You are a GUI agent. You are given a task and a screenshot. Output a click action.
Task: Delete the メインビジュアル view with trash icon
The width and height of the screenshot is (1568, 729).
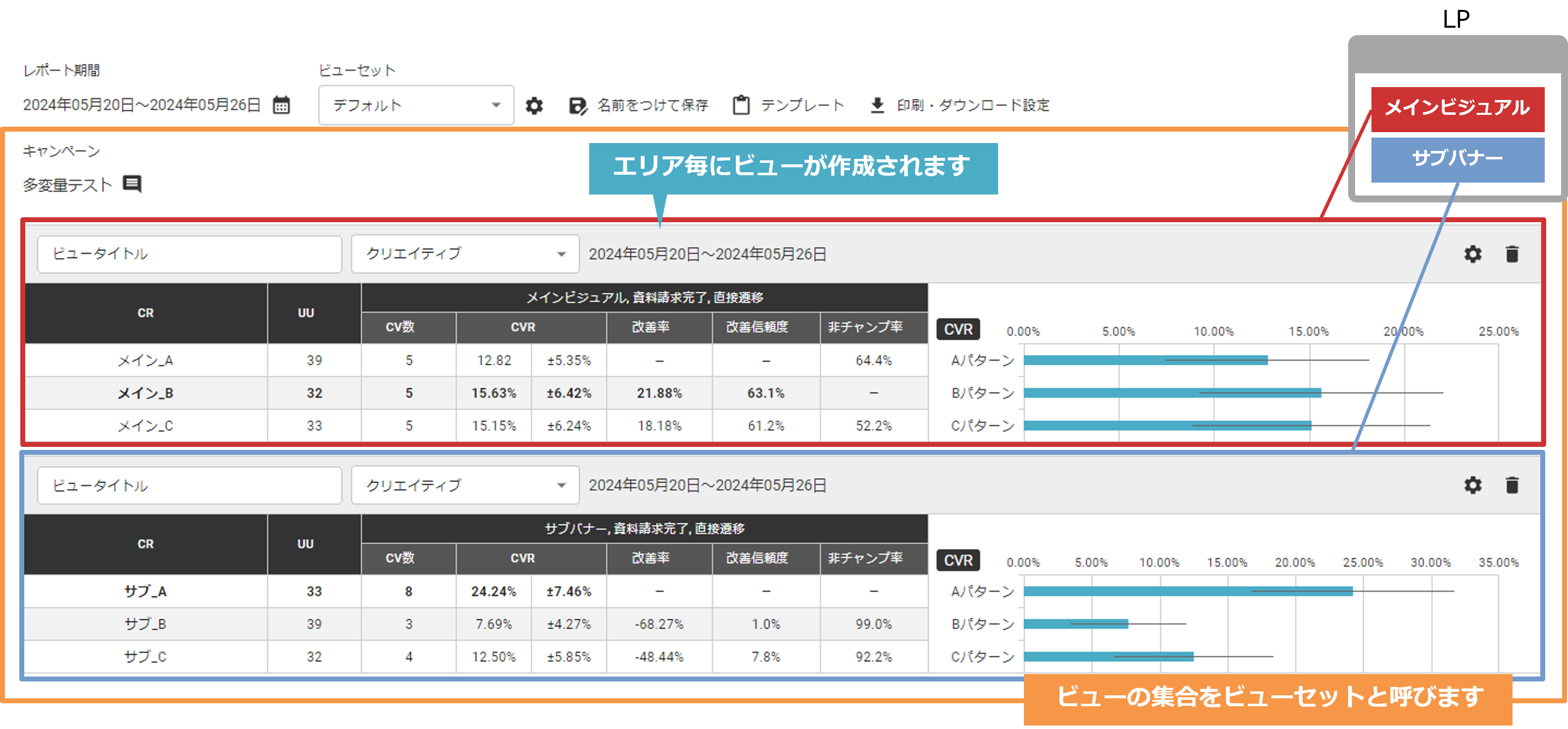(x=1512, y=254)
